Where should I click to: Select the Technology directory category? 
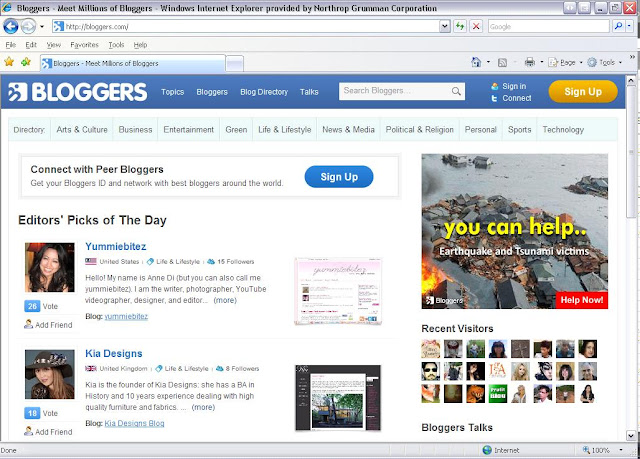[563, 130]
